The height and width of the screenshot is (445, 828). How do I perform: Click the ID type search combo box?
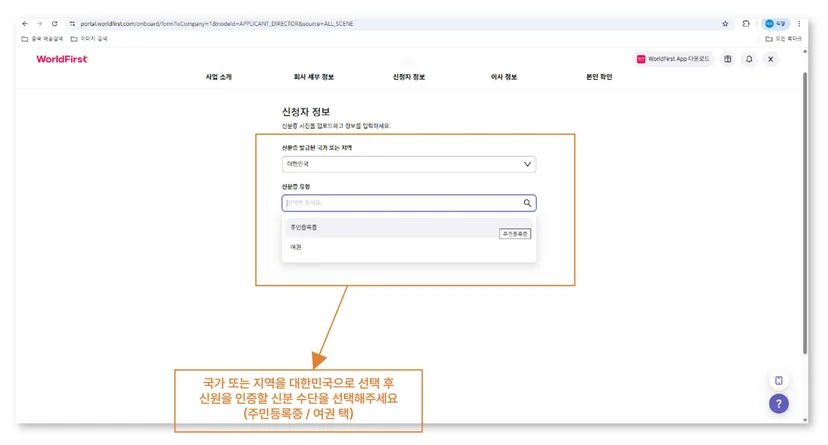tap(409, 203)
